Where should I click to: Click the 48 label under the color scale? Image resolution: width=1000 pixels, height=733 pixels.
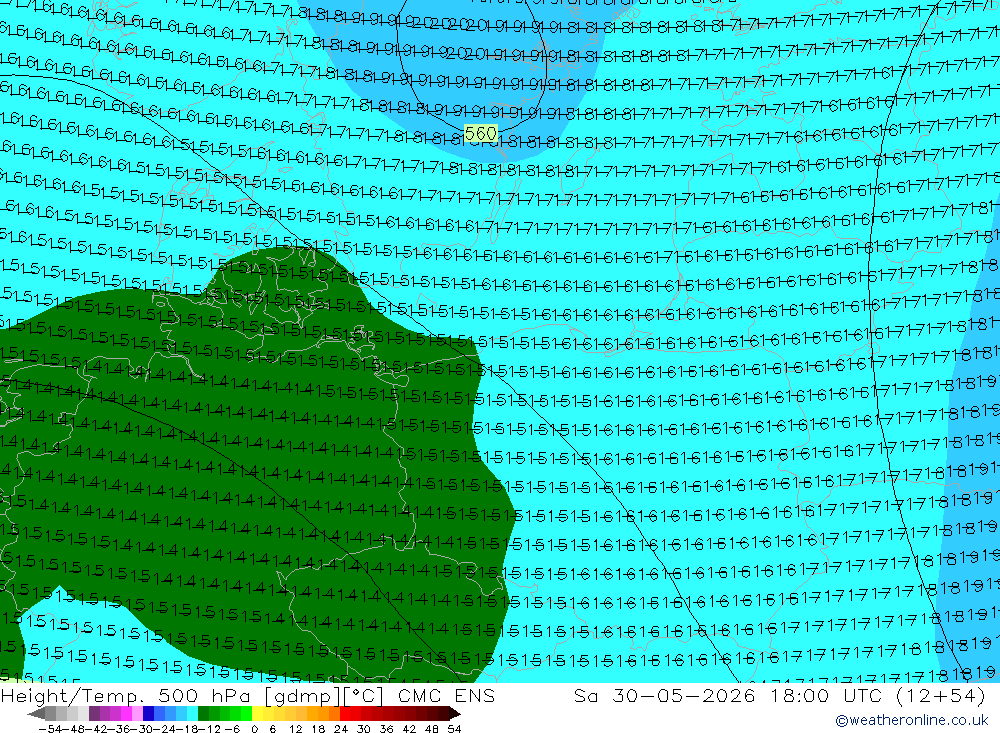pos(430,729)
